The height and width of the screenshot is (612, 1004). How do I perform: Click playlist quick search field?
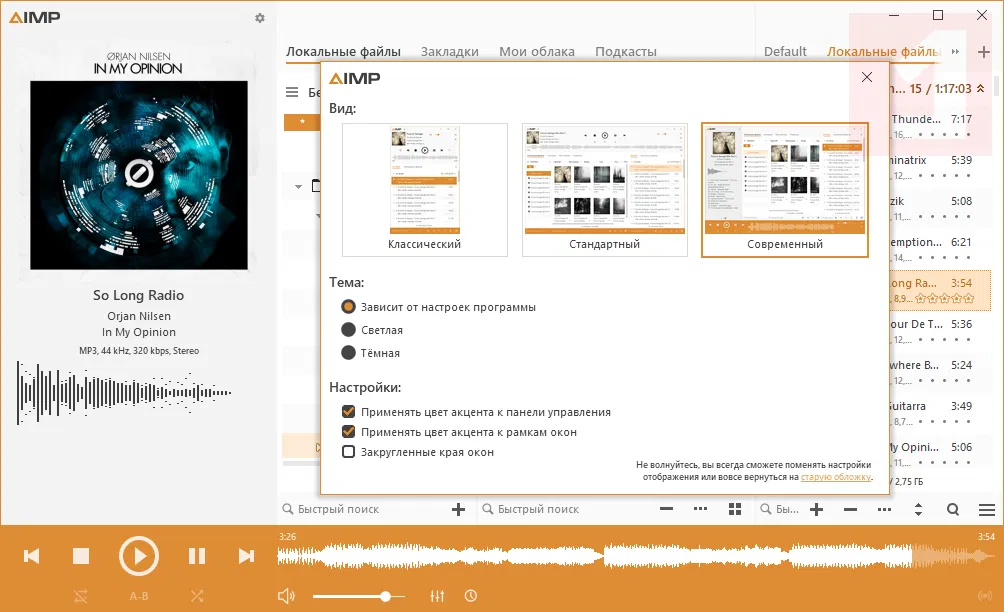(780, 509)
